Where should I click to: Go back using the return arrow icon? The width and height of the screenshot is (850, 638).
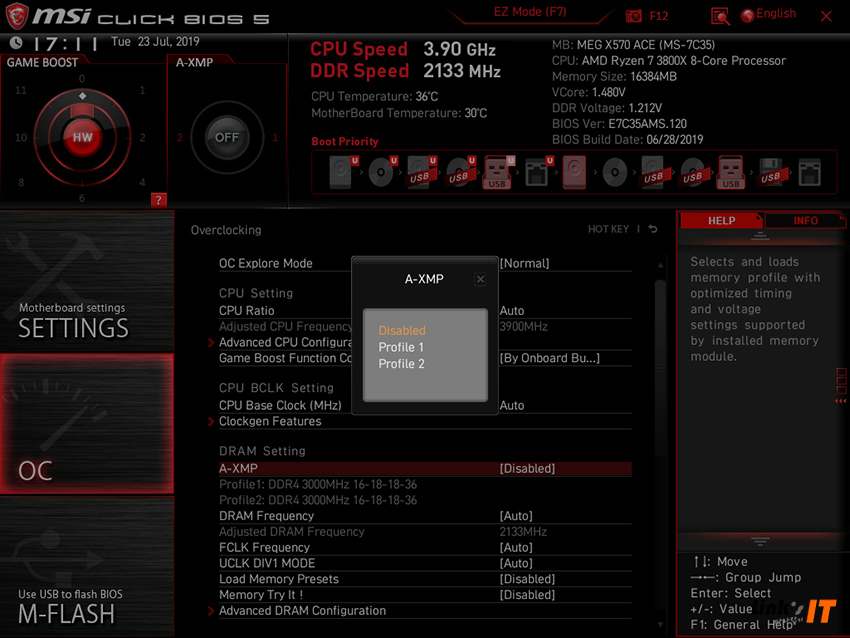coord(653,229)
